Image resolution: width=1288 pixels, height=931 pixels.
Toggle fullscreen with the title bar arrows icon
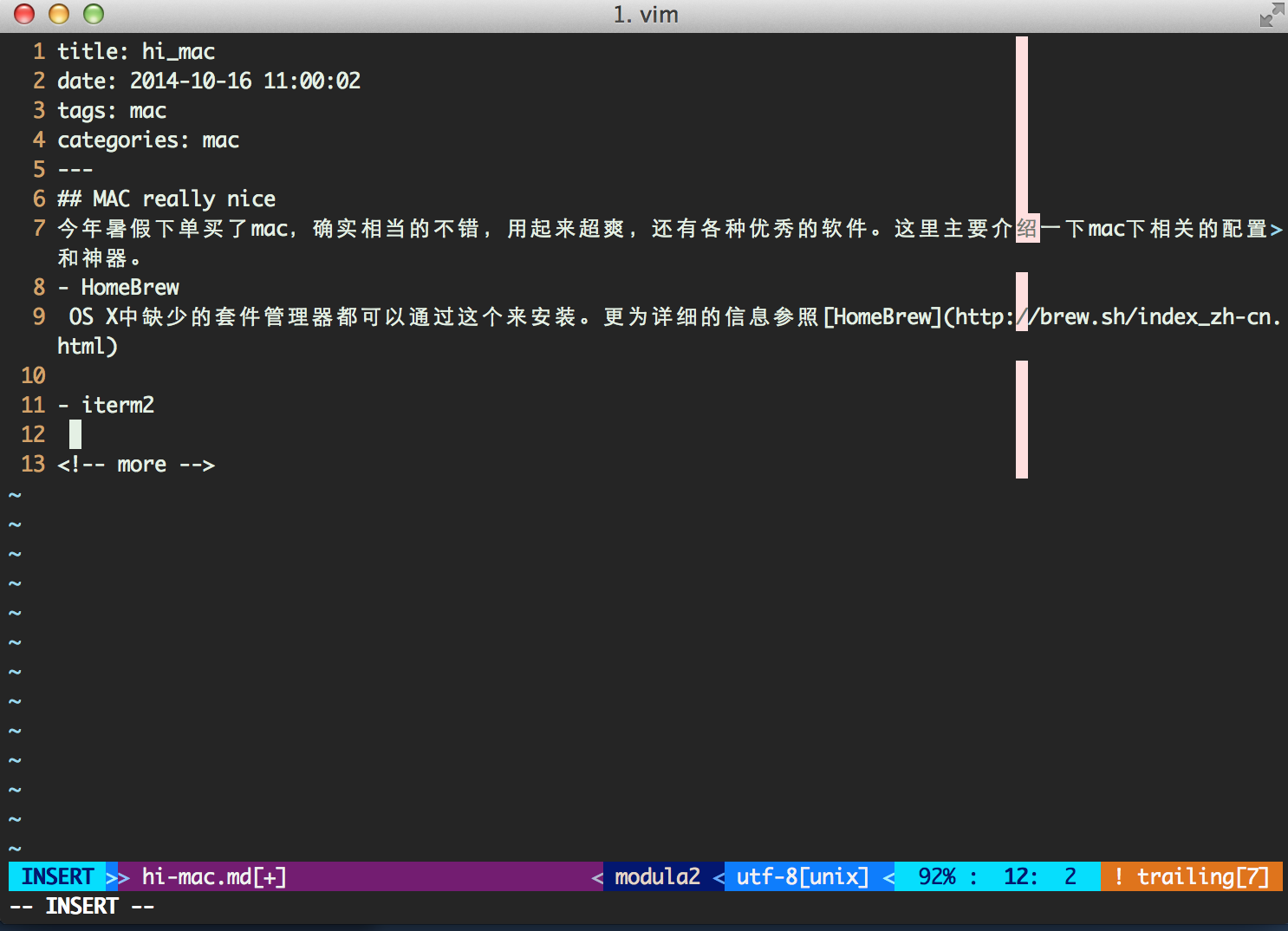pos(1272,15)
